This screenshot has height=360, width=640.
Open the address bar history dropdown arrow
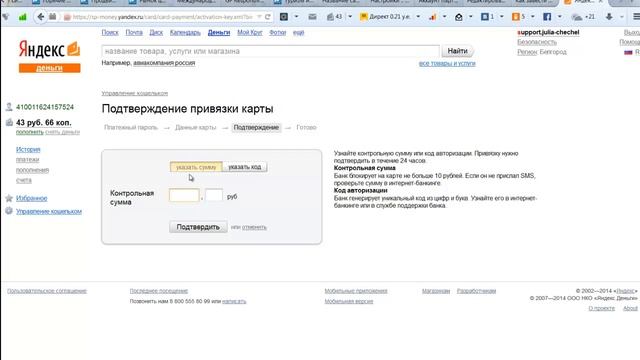pos(259,17)
